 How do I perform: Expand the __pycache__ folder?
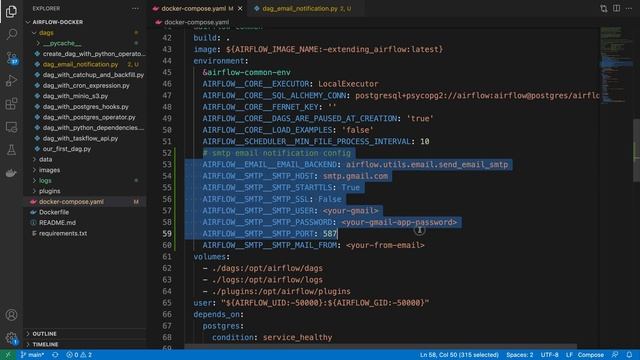[62, 43]
